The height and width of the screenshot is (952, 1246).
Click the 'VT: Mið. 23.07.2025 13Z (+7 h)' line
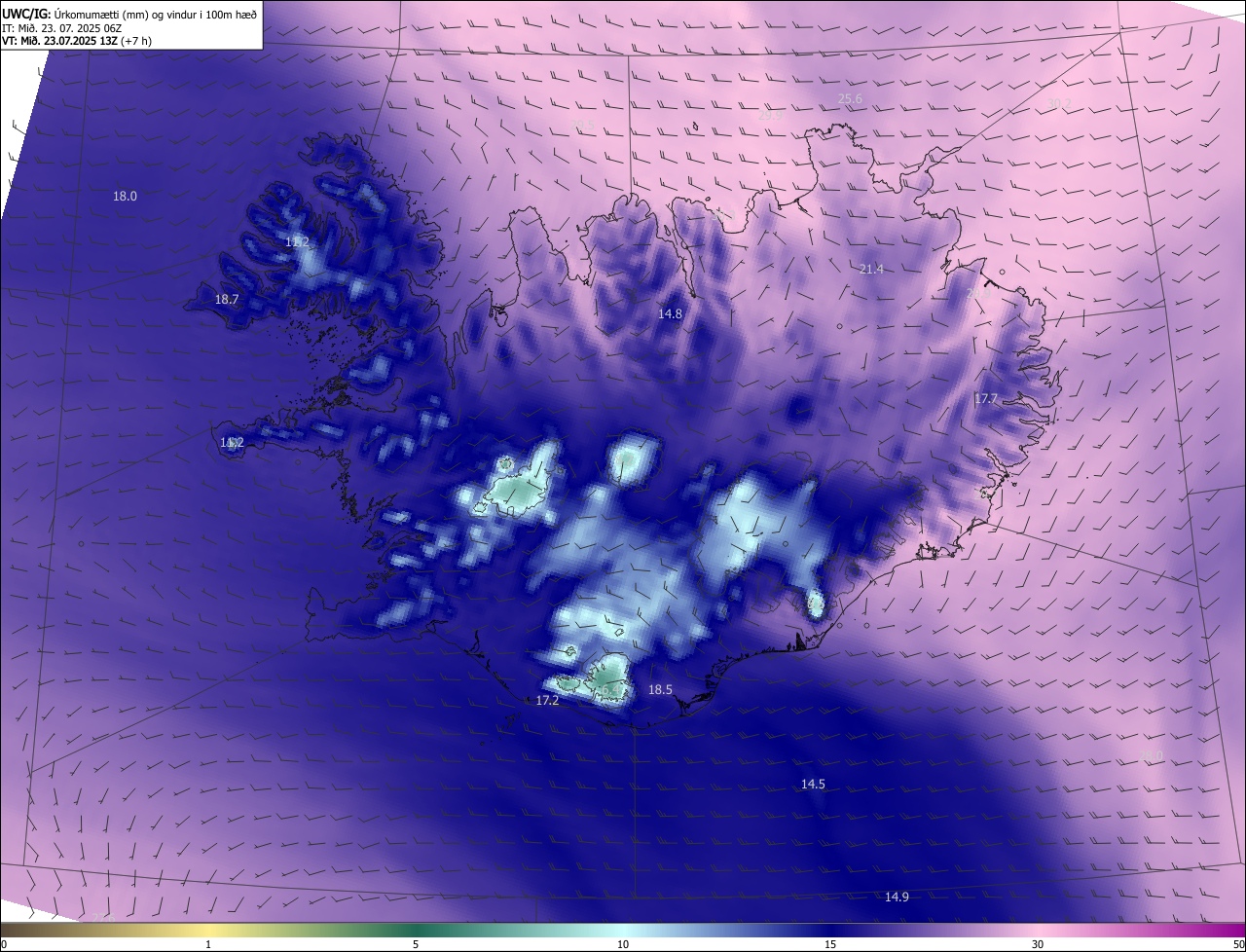click(76, 41)
